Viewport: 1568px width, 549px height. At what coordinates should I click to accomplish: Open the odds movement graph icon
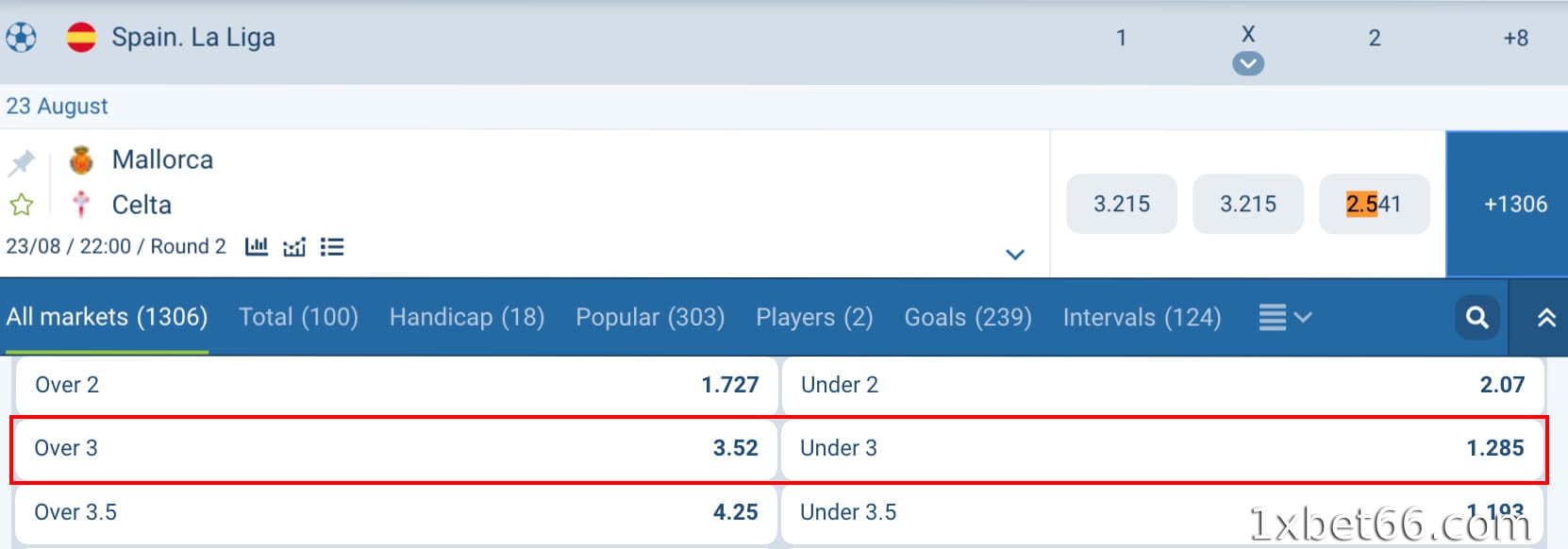294,247
